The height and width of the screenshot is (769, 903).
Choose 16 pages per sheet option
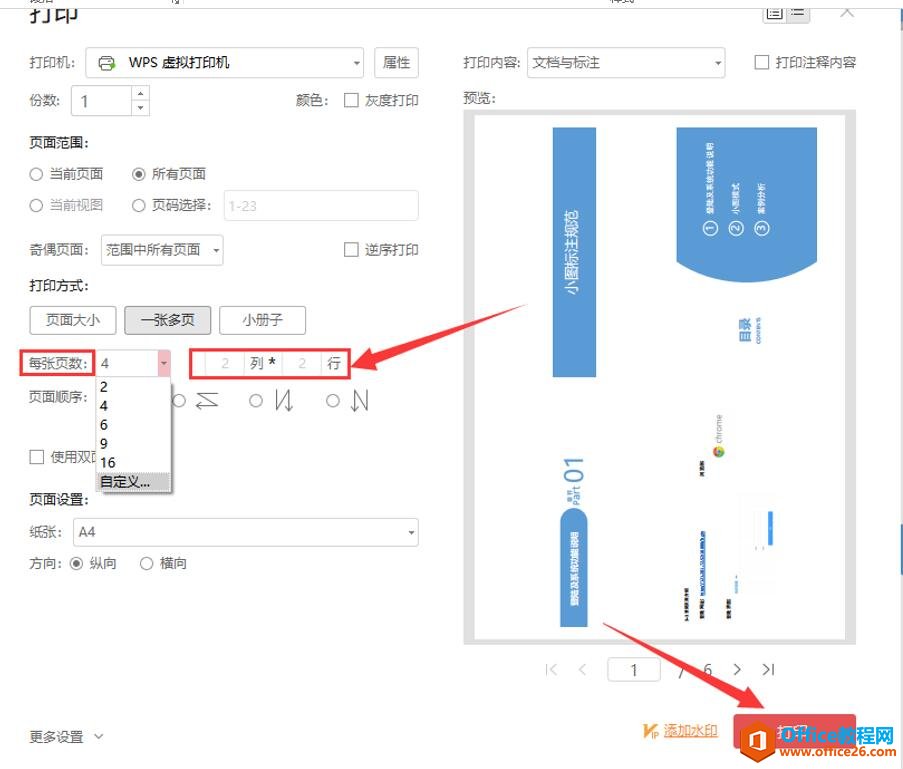pyautogui.click(x=133, y=463)
